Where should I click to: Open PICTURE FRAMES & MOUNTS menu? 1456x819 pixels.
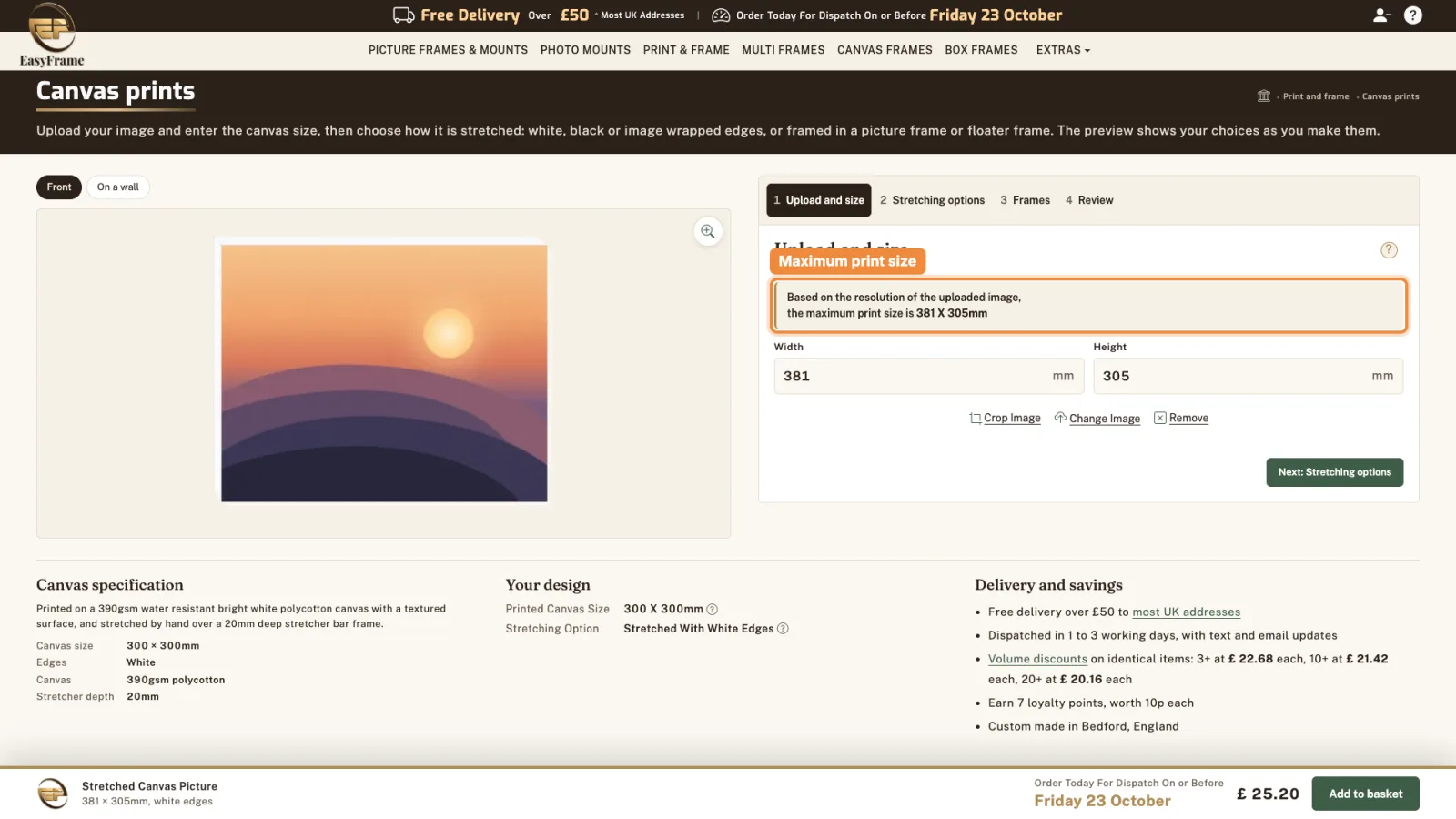pos(448,50)
